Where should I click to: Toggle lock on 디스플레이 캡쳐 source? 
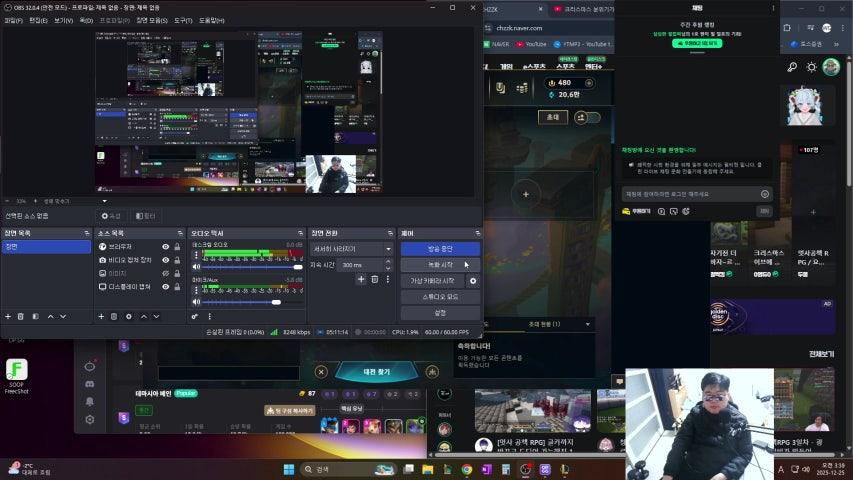pyautogui.click(x=177, y=287)
